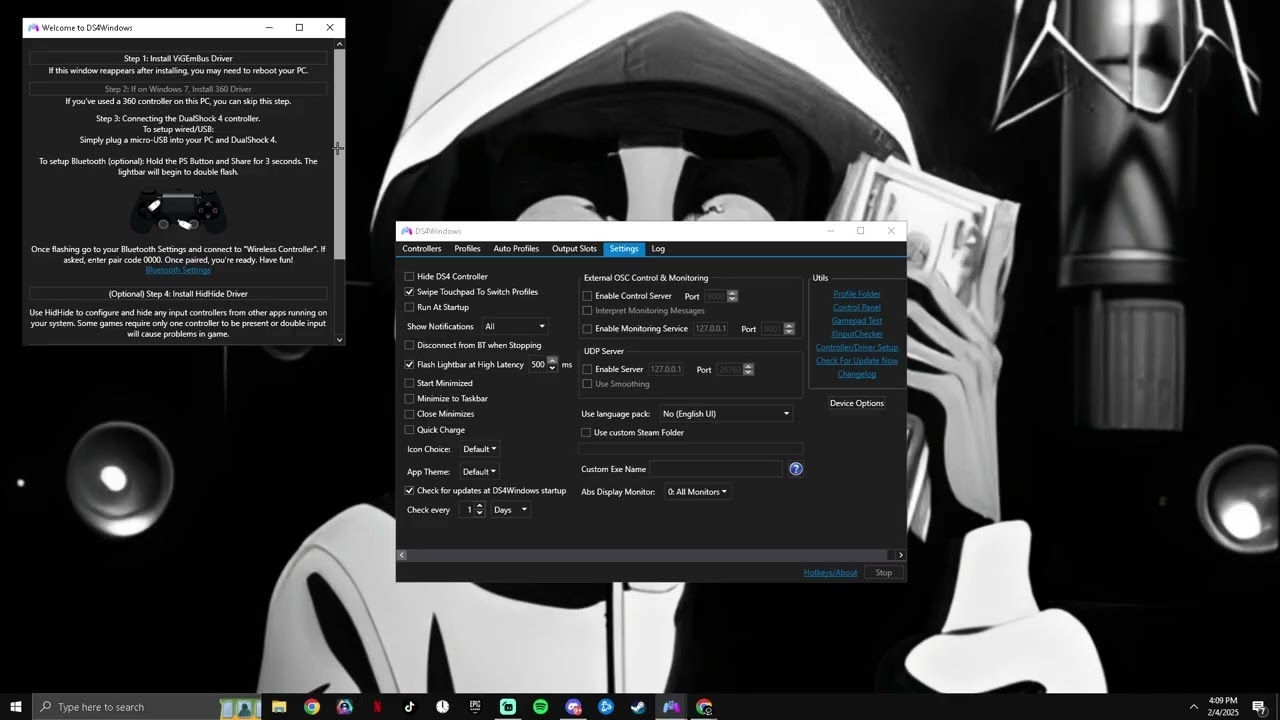
Task: Switch to the Log tab
Action: point(658,249)
